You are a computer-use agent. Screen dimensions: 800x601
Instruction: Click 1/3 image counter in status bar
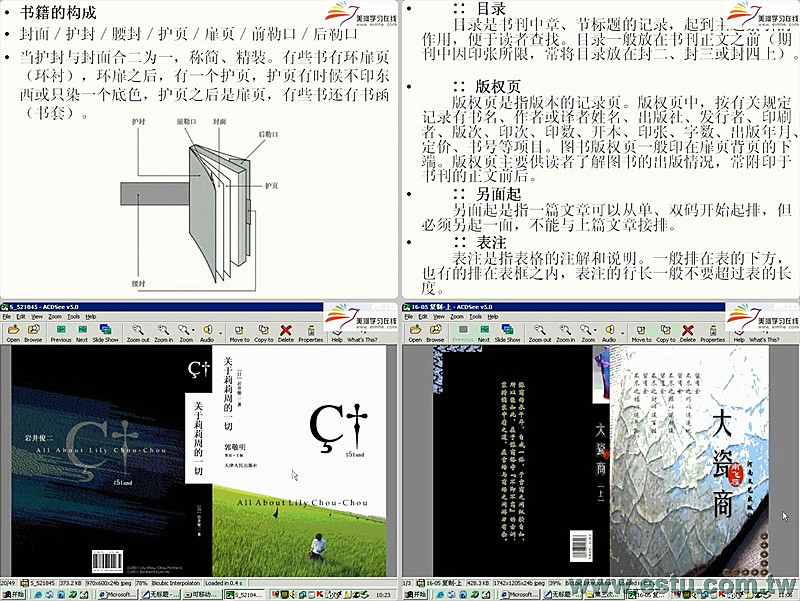click(408, 582)
